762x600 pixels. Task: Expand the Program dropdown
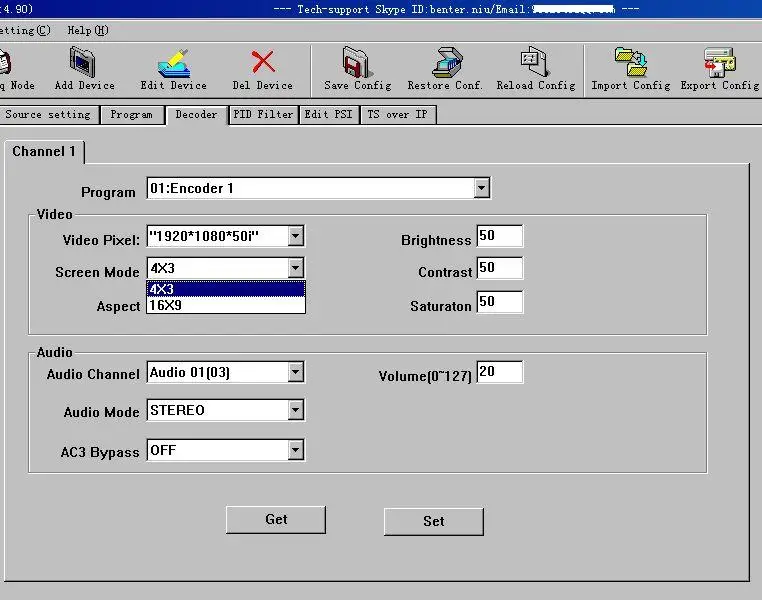(x=482, y=188)
